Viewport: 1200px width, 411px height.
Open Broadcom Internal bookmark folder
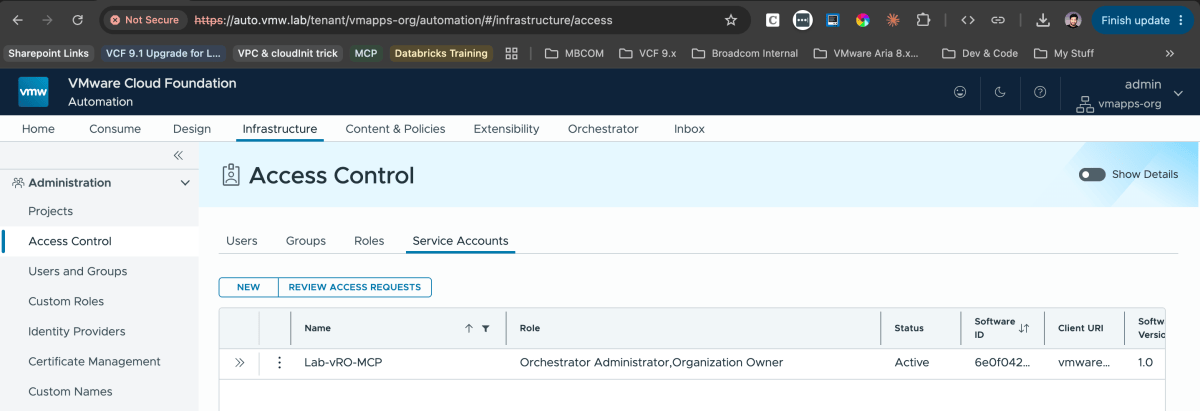[744, 53]
